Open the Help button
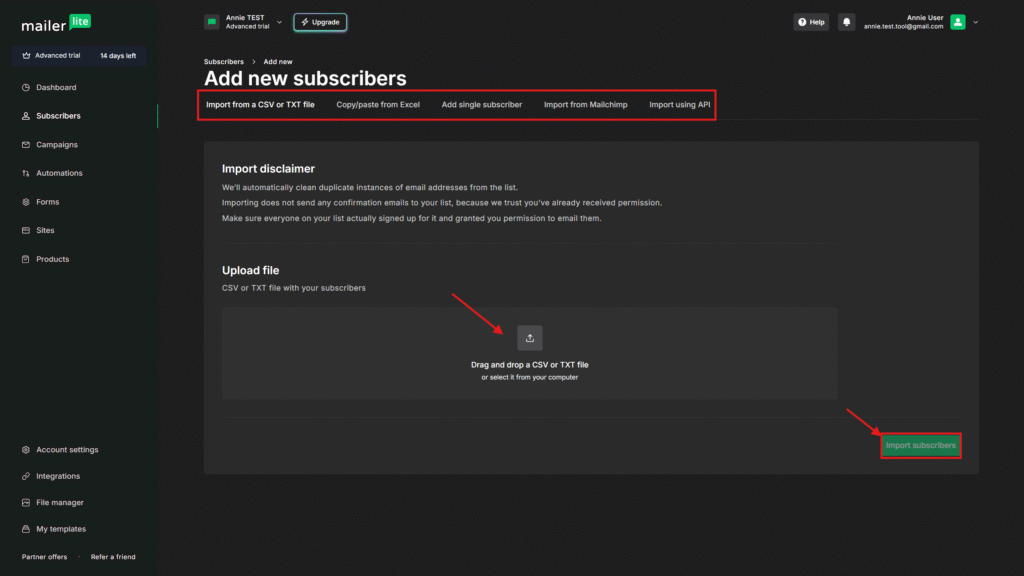The image size is (1024, 576). 811,22
